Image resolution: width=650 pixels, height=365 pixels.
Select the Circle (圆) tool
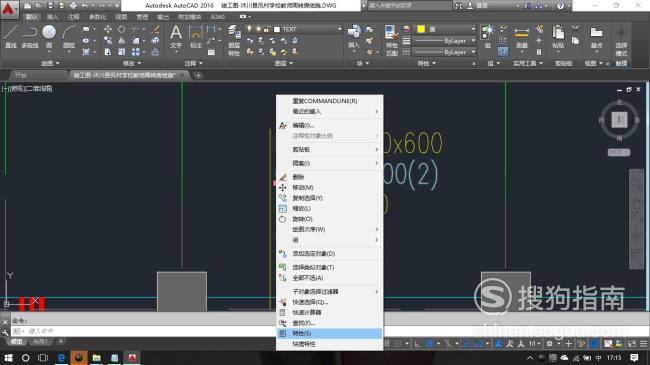click(49, 36)
